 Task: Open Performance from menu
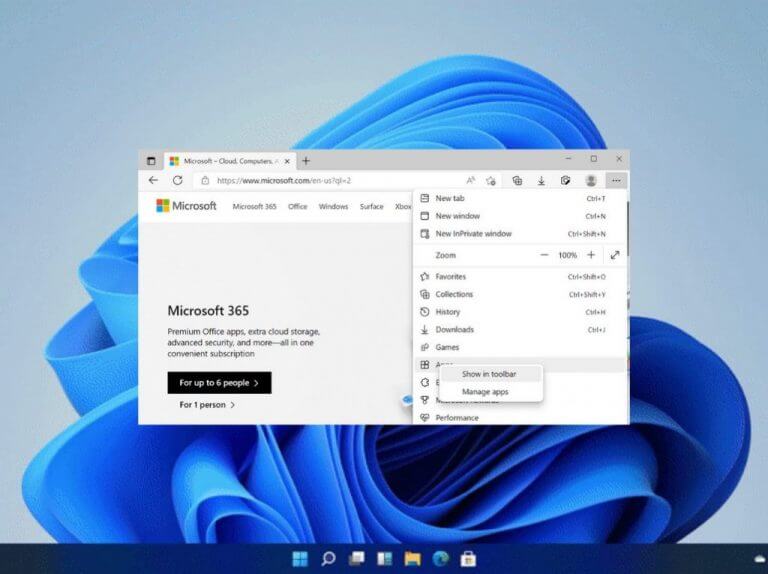point(520,418)
